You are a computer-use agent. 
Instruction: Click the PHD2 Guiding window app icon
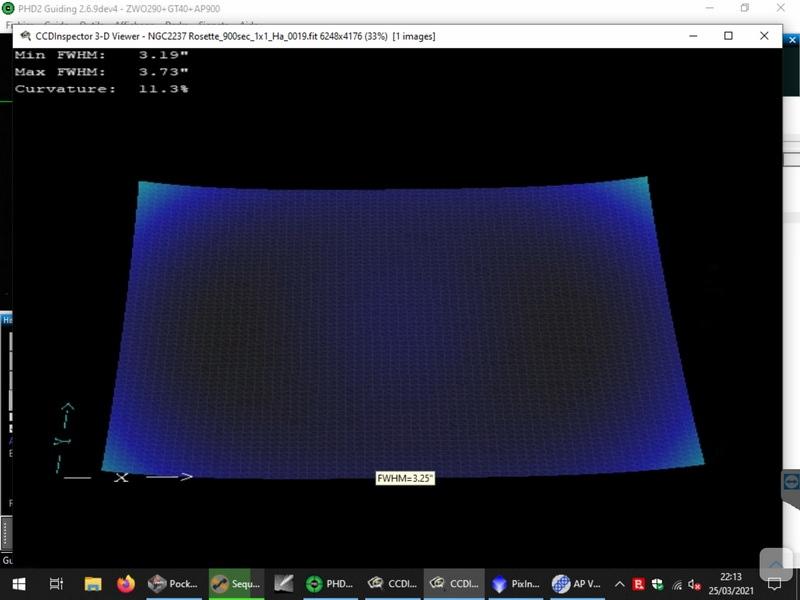coord(8,8)
